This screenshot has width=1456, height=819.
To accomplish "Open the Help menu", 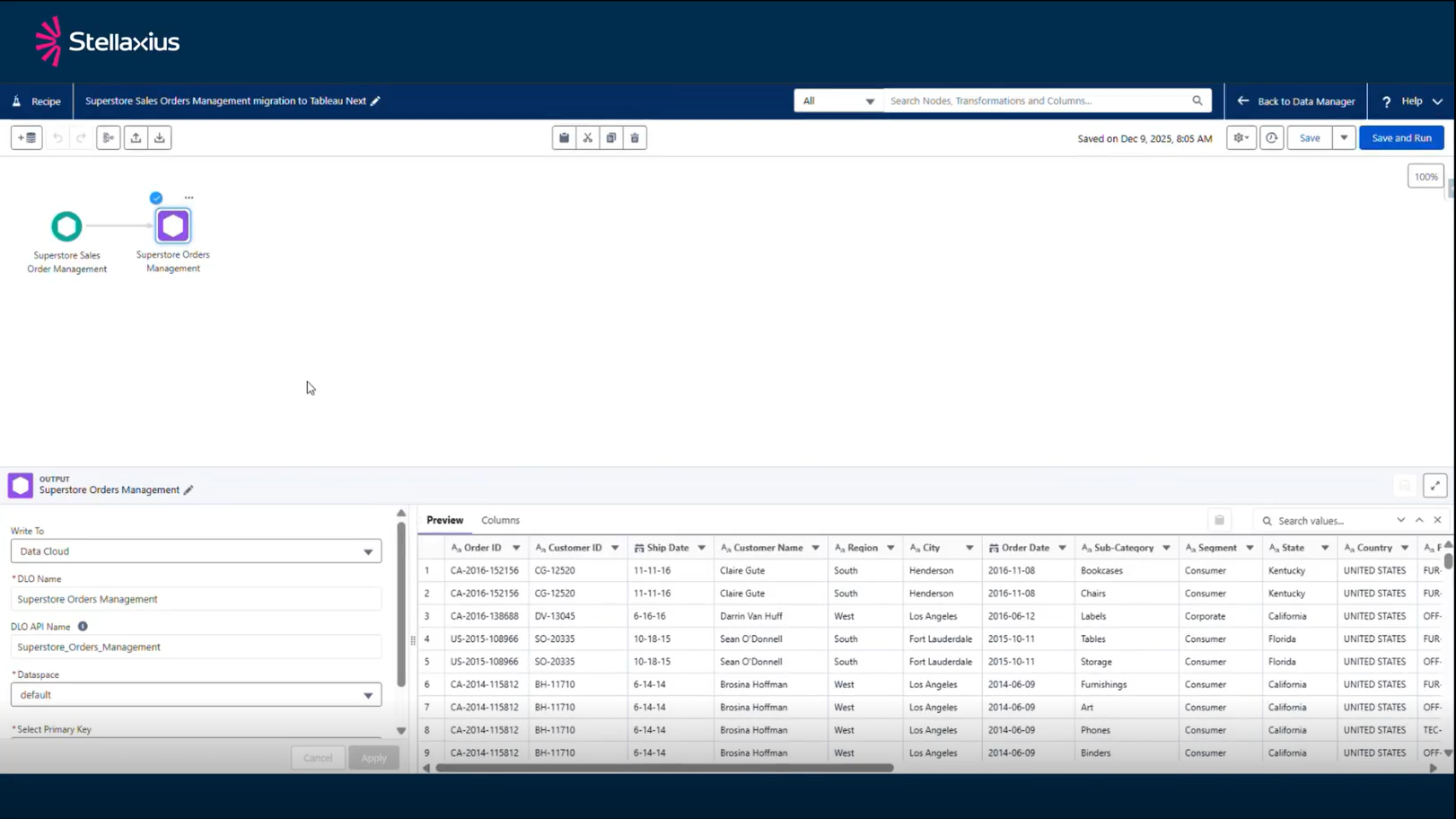I will (1413, 101).
